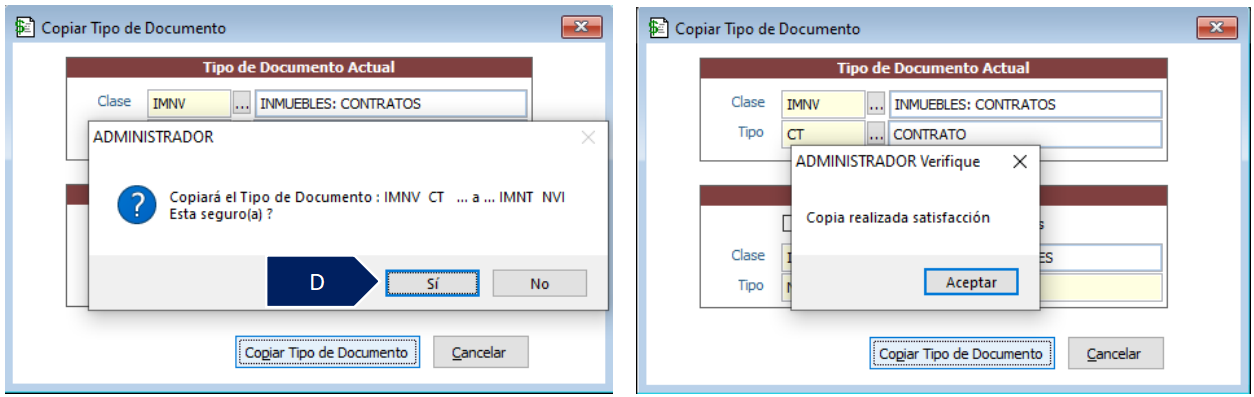Close the right Copiar Tipo de Documento window
Screen dimensions: 1254x397
click(x=1217, y=29)
